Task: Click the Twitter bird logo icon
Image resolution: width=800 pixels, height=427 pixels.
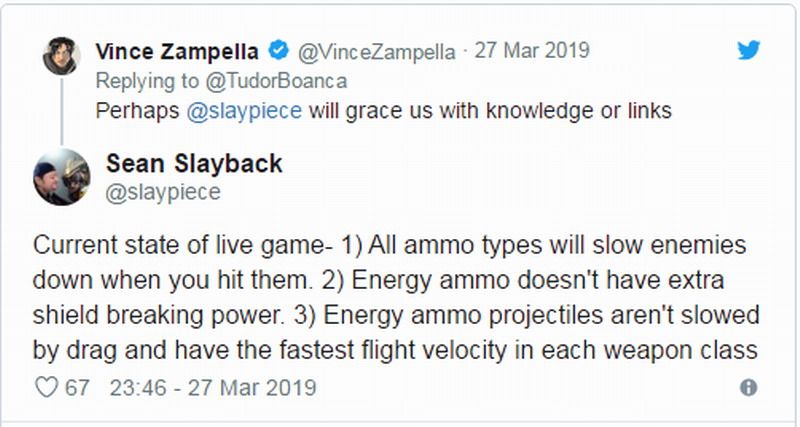Action: 749,49
